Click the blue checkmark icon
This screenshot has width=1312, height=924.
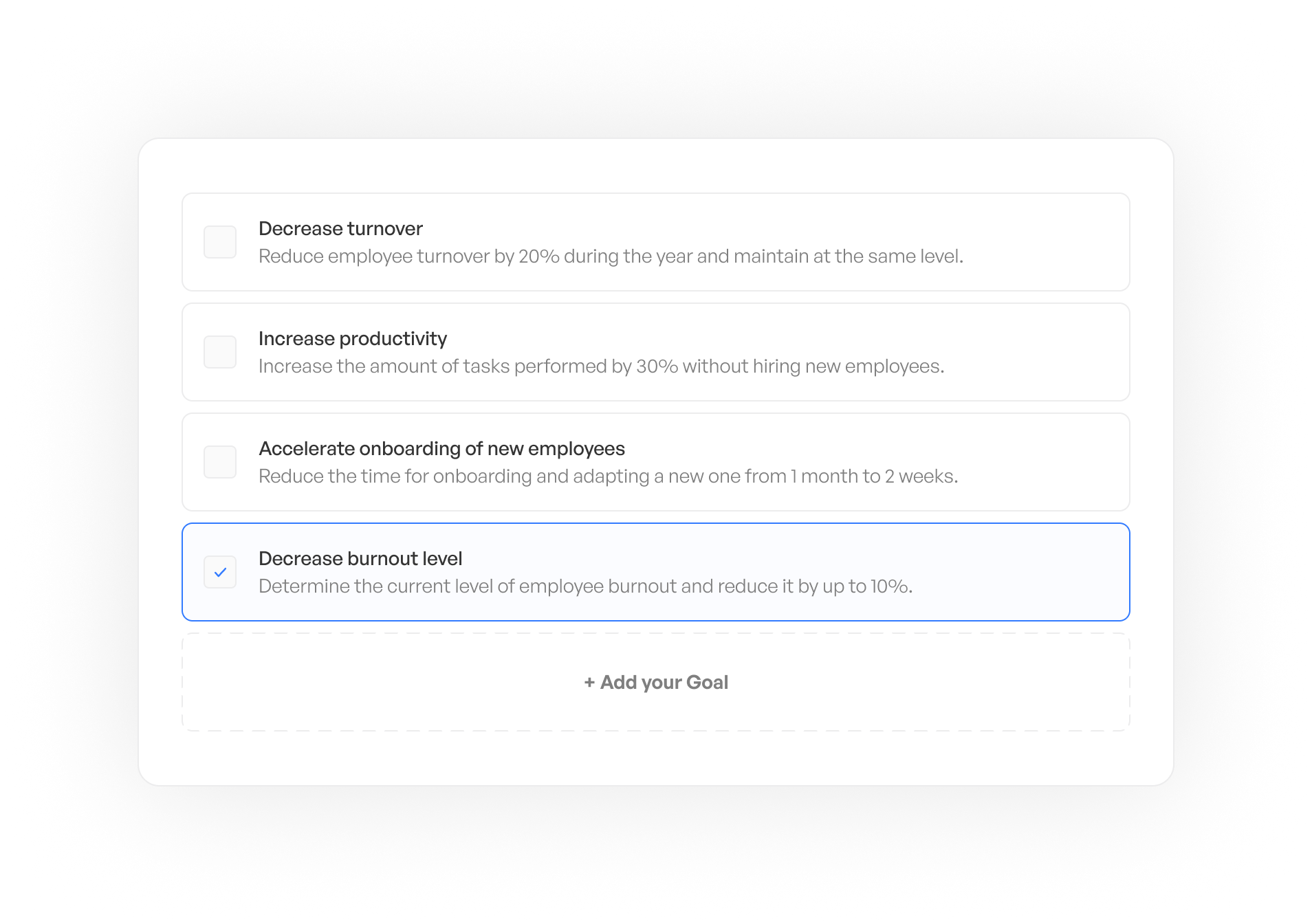pyautogui.click(x=220, y=572)
